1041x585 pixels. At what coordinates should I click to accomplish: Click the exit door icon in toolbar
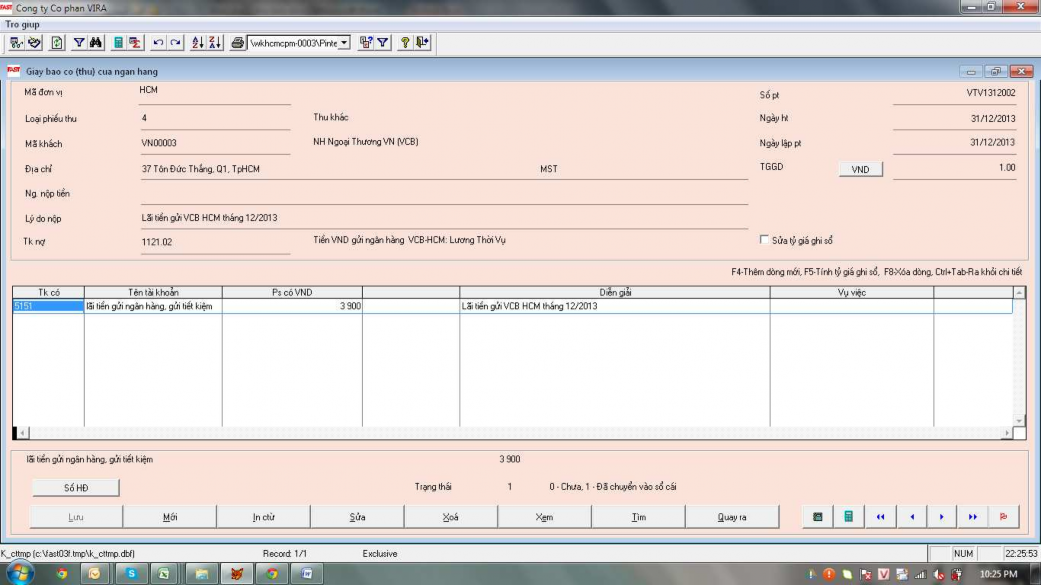pyautogui.click(x=423, y=43)
